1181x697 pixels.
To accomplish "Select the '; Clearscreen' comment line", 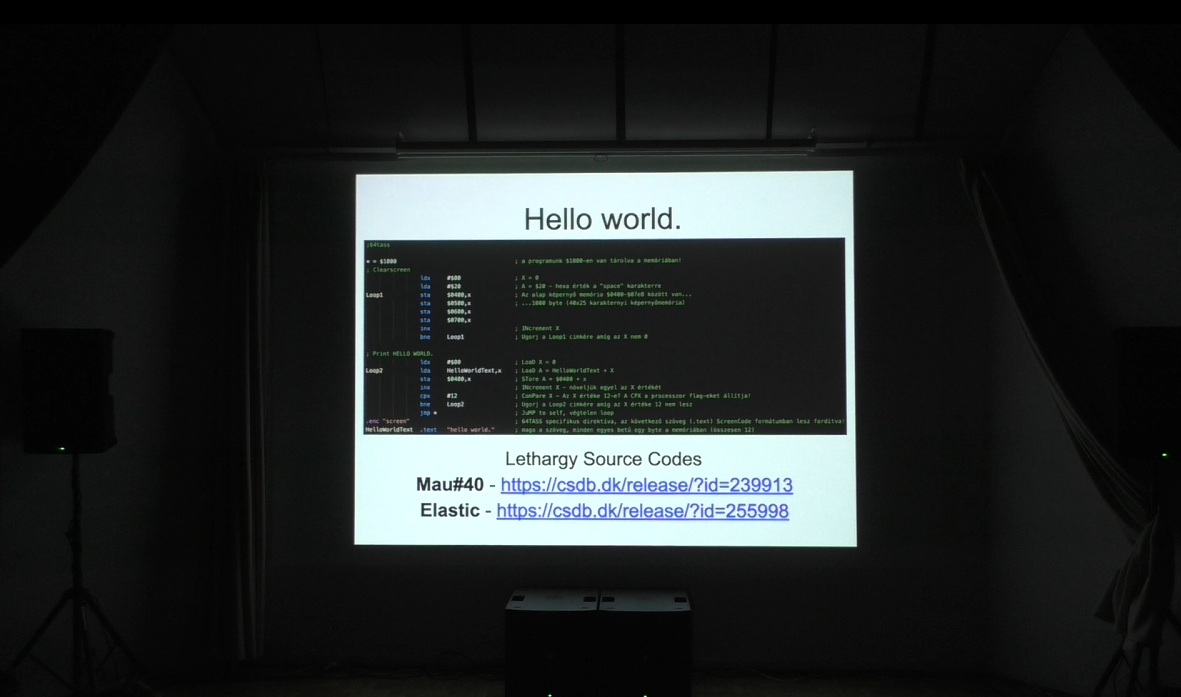I will click(x=388, y=270).
